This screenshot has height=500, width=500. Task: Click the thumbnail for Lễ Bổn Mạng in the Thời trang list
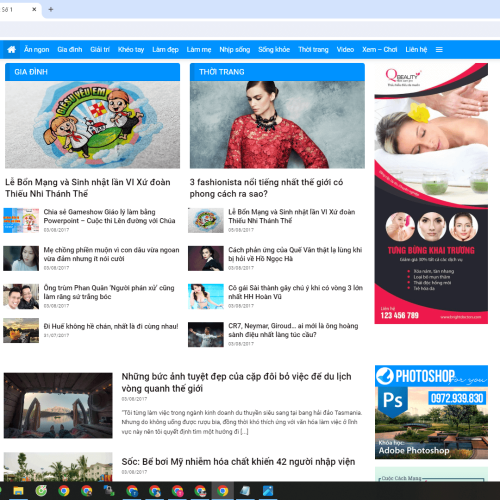tap(206, 220)
